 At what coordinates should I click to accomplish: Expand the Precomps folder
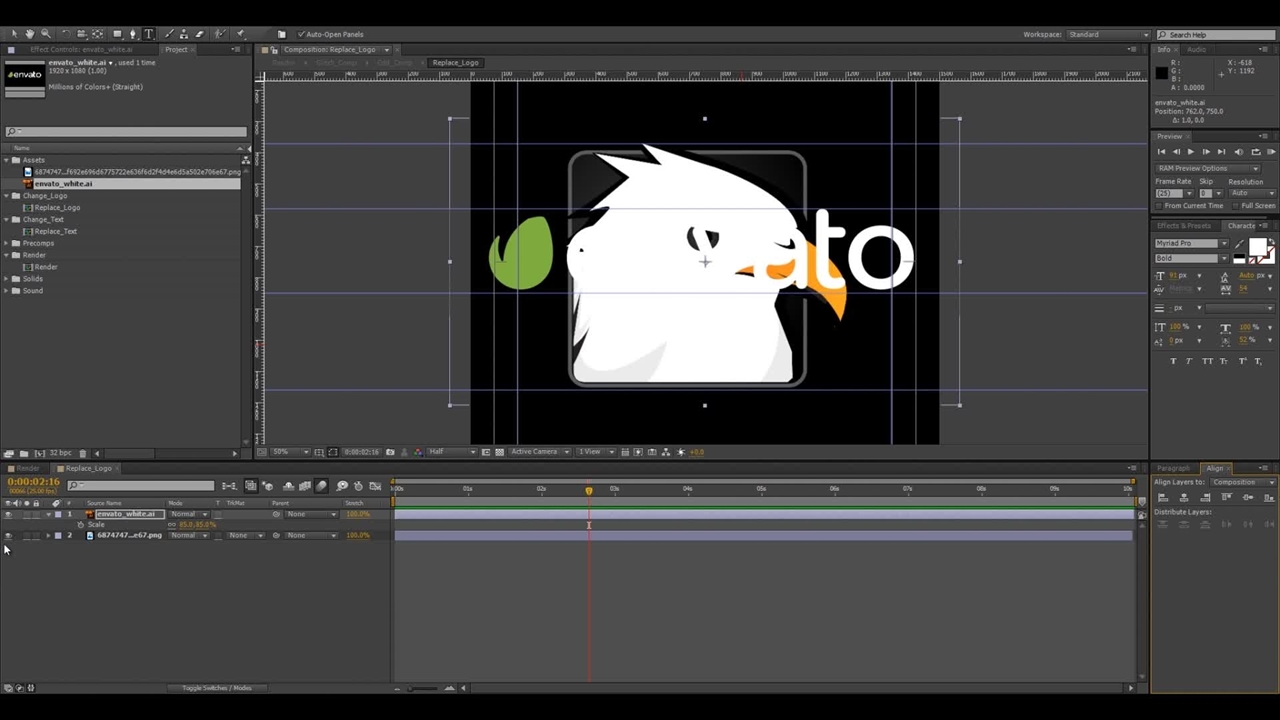pyautogui.click(x=7, y=243)
